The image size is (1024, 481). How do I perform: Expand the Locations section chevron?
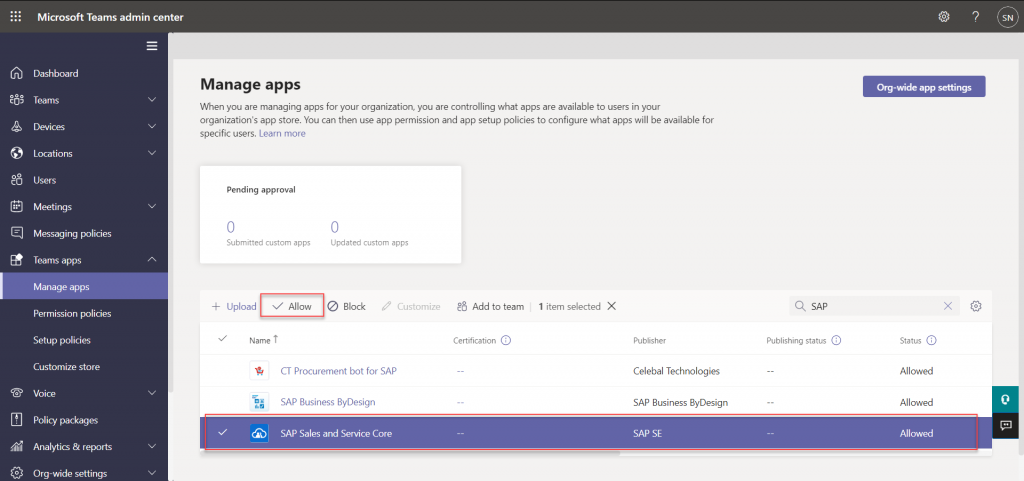[152, 153]
